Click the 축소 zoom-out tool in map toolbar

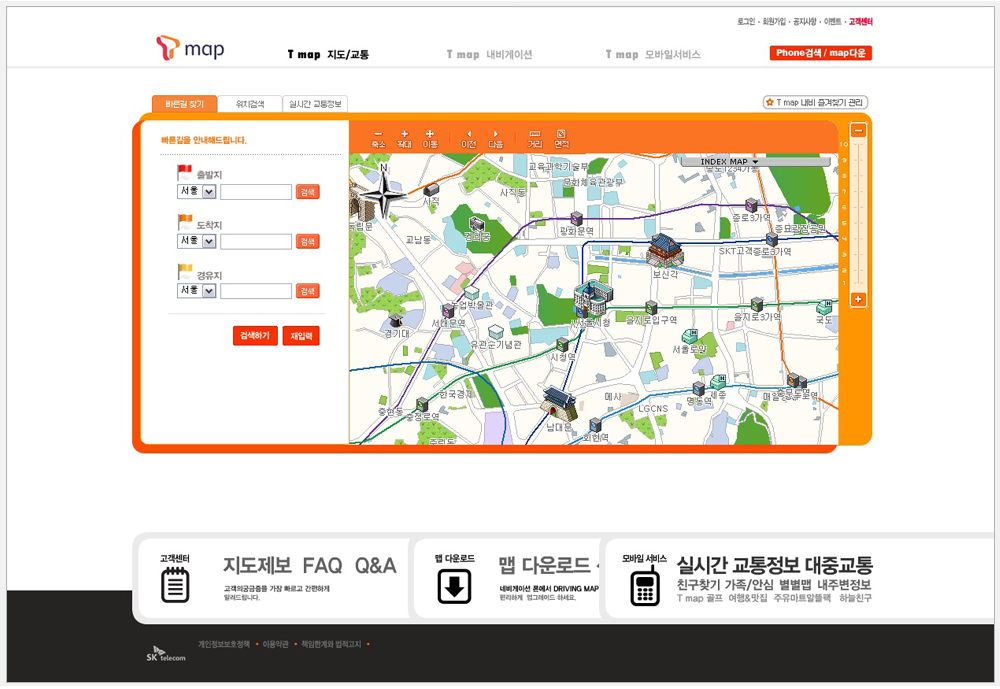tap(378, 138)
